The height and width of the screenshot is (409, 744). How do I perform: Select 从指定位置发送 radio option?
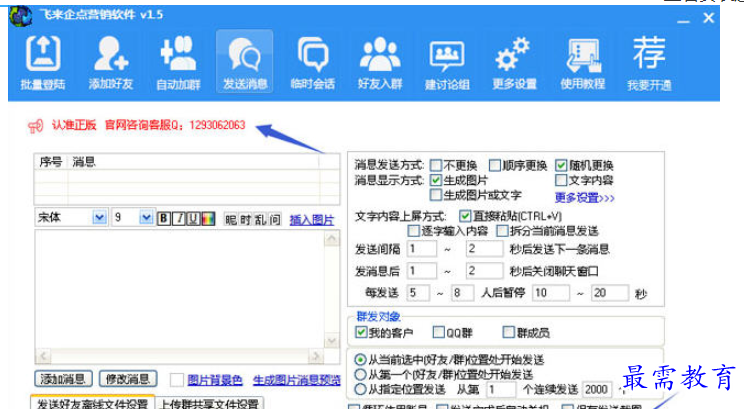point(361,389)
